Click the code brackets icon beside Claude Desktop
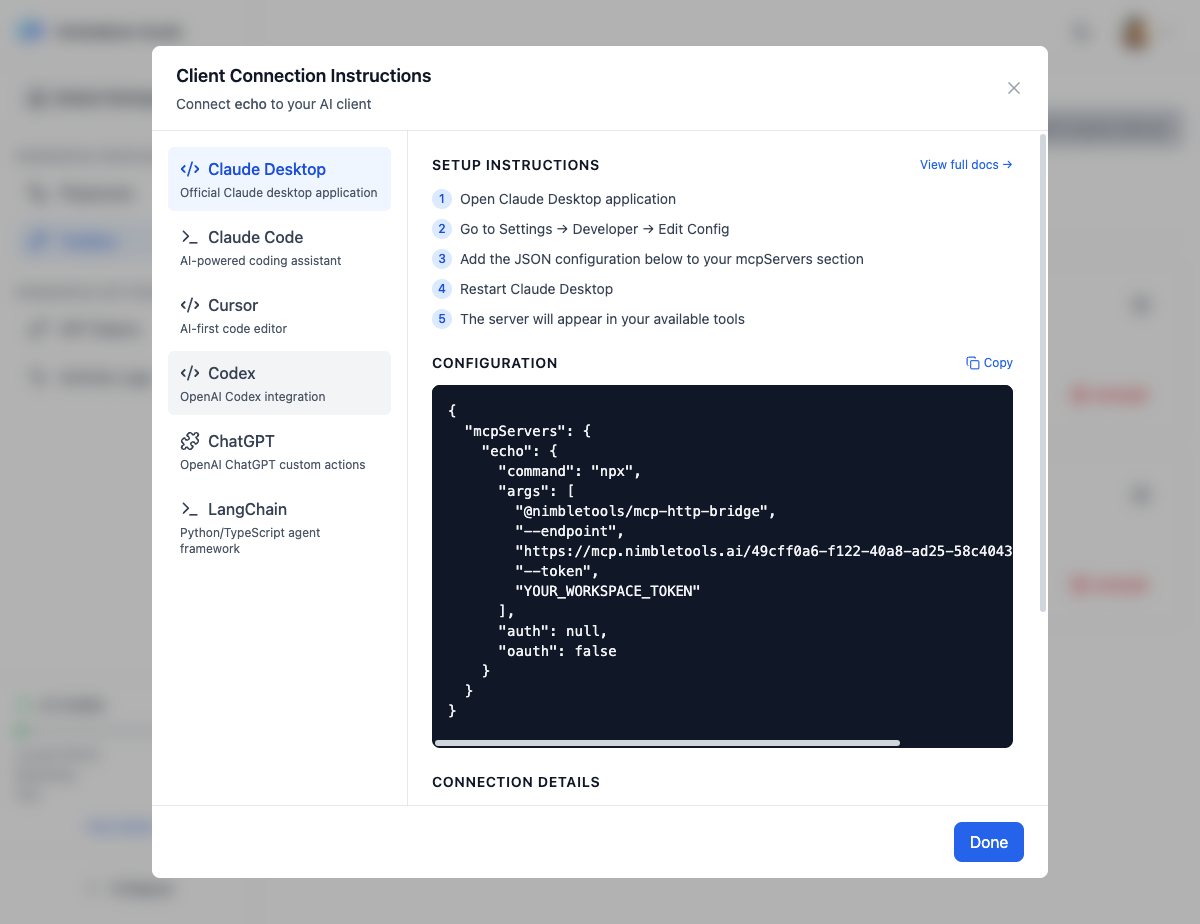The width and height of the screenshot is (1200, 924). click(x=190, y=169)
